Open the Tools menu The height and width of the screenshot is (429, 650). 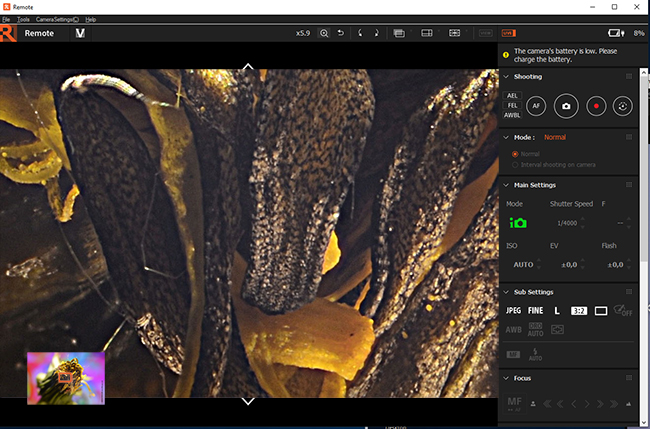pos(23,19)
